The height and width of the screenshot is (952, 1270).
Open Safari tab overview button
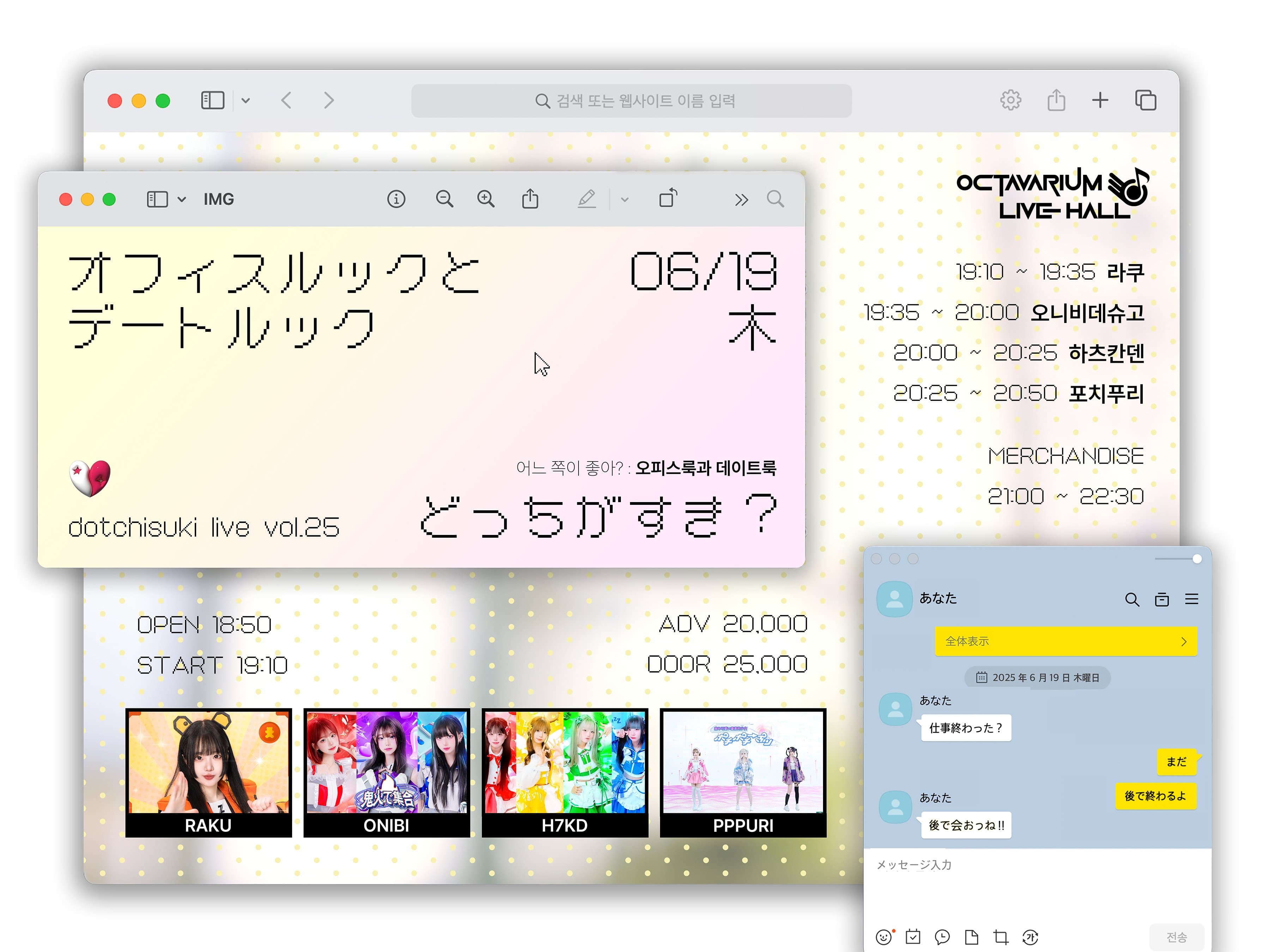click(x=1145, y=100)
